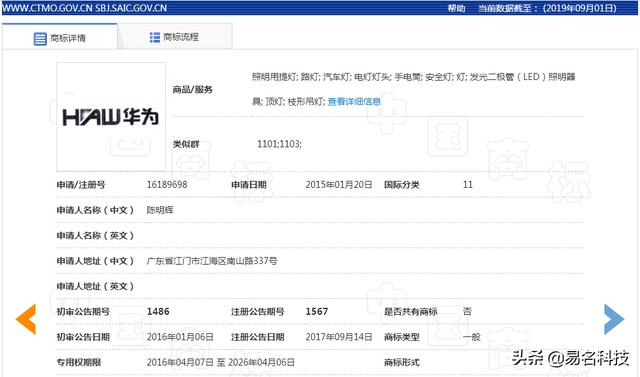Click the 商标详情 document icon
Viewport: 640px width, 377px height.
40,39
